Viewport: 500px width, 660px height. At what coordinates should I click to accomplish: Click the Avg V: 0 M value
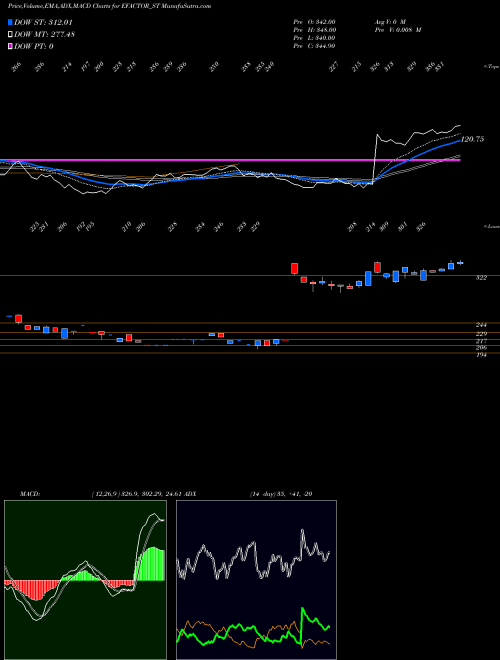tap(389, 21)
